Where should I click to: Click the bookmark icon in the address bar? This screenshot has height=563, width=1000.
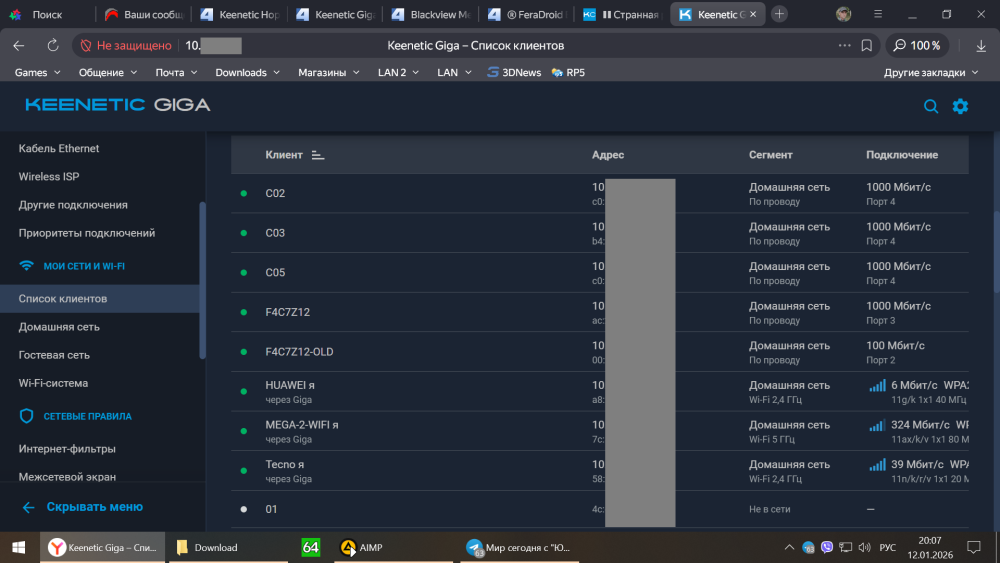pos(868,46)
